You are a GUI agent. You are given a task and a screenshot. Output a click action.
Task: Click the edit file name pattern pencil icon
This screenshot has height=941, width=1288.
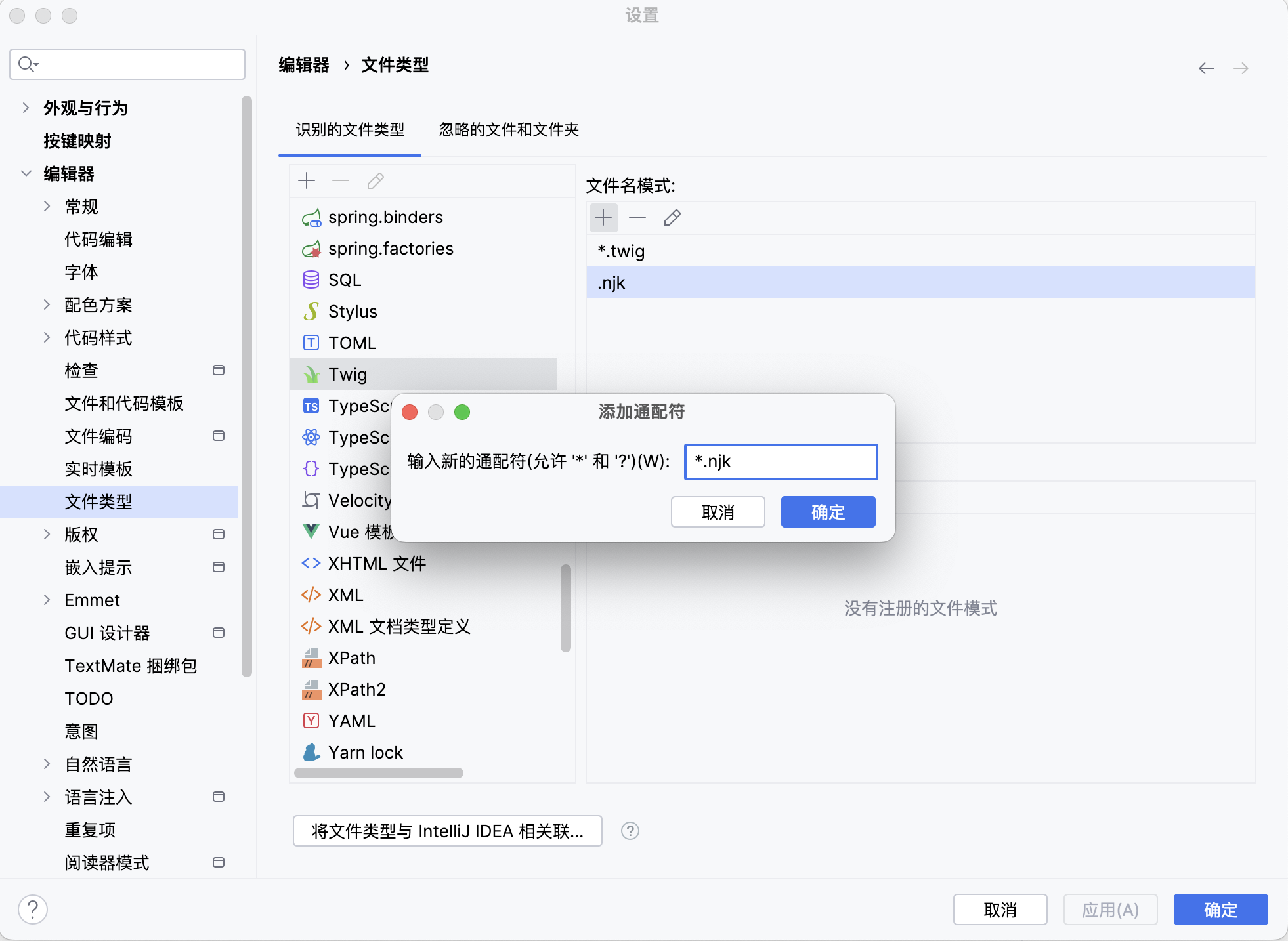tap(672, 217)
